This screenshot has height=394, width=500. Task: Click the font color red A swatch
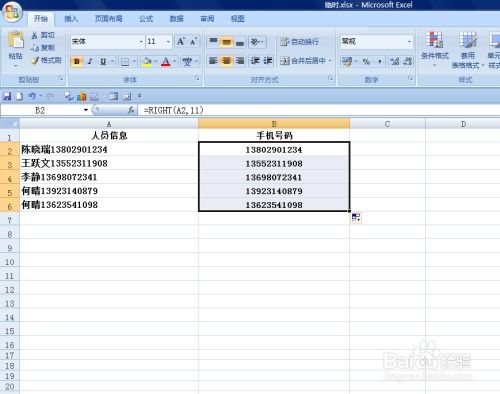166,62
